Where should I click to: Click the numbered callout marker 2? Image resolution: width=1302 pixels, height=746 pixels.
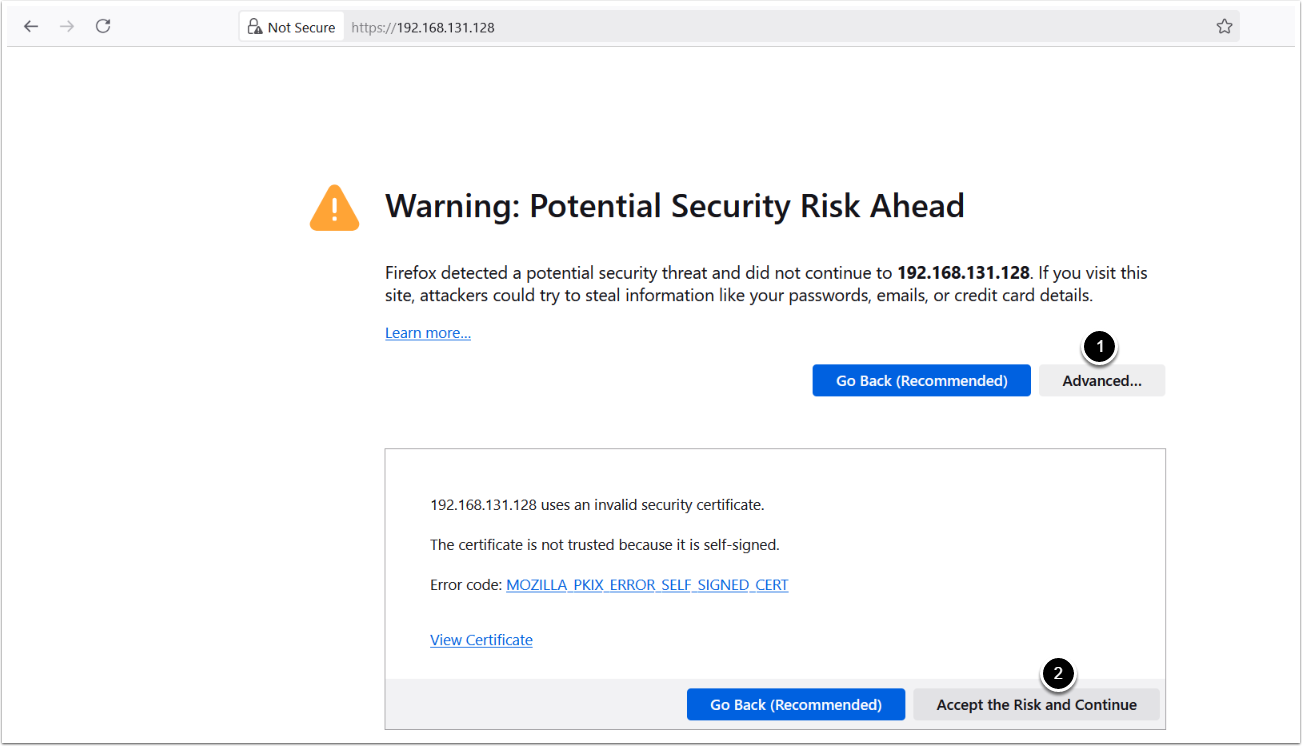pyautogui.click(x=1058, y=673)
